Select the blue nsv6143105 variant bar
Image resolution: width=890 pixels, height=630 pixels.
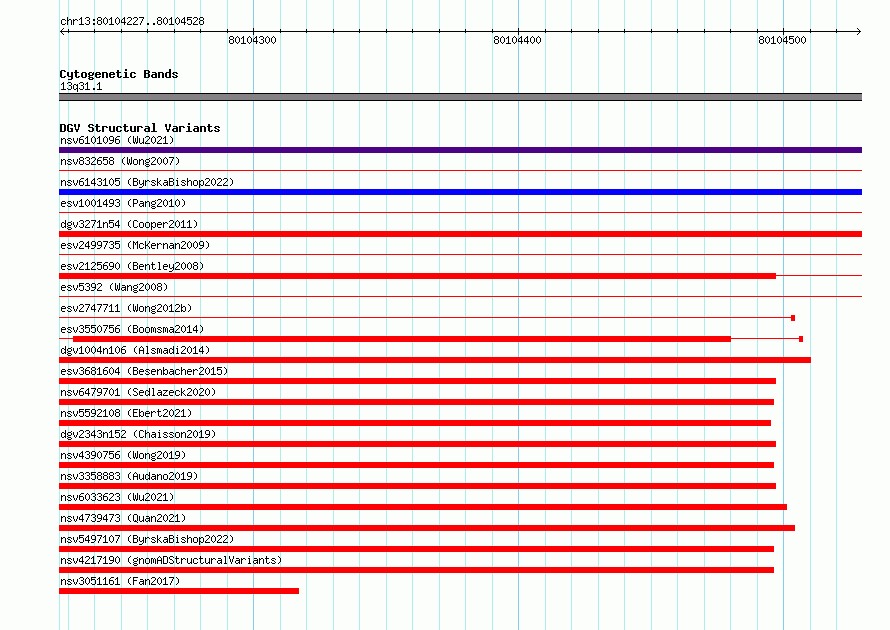(x=460, y=192)
